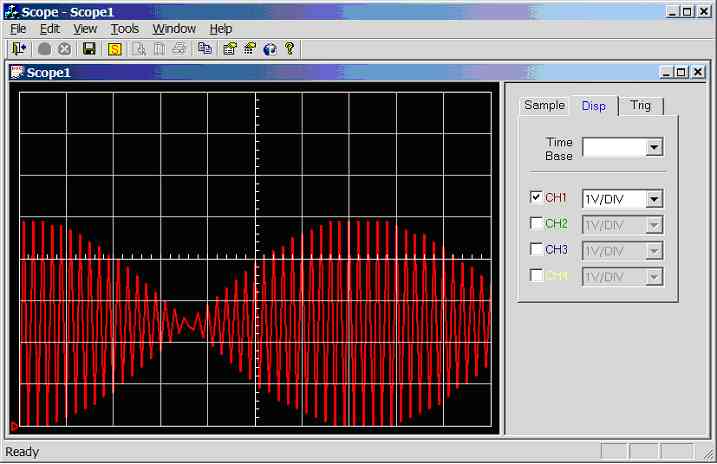
Task: Switch to the Sample tab
Action: (x=544, y=105)
